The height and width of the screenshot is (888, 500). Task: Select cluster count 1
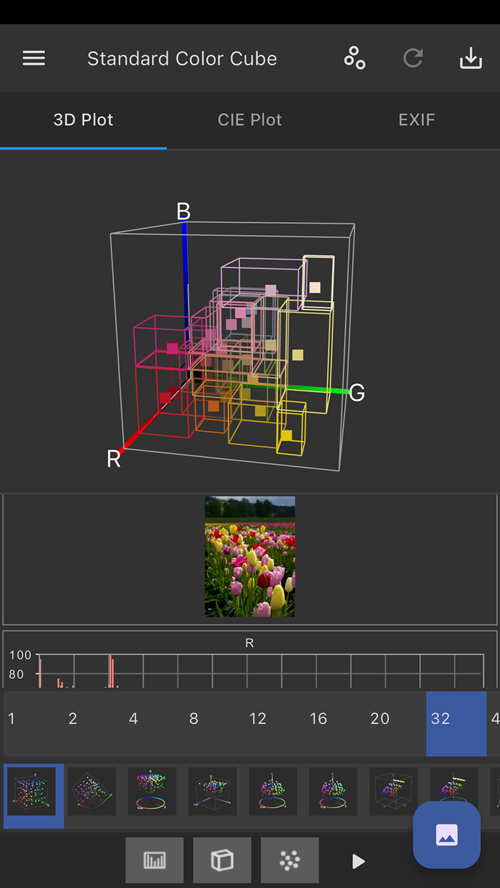pos(33,723)
